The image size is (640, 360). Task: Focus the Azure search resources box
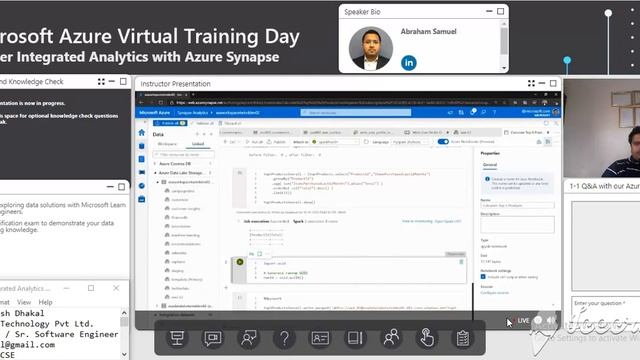point(356,112)
